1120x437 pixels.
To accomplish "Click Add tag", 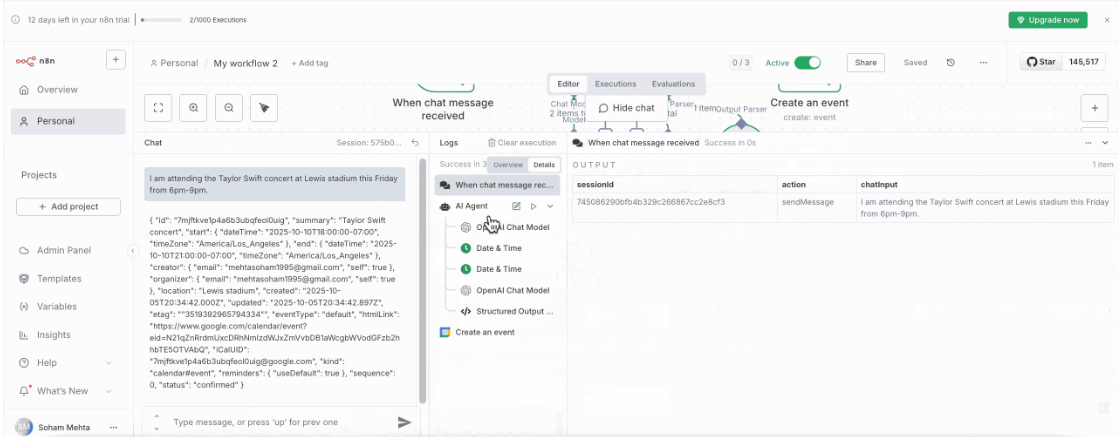I will point(310,63).
